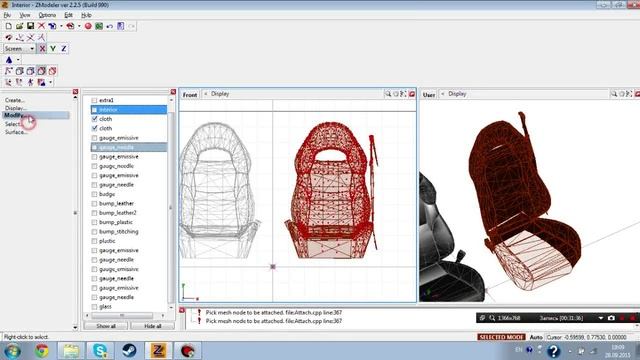Click the magnifier icon in the User viewport

point(613,94)
